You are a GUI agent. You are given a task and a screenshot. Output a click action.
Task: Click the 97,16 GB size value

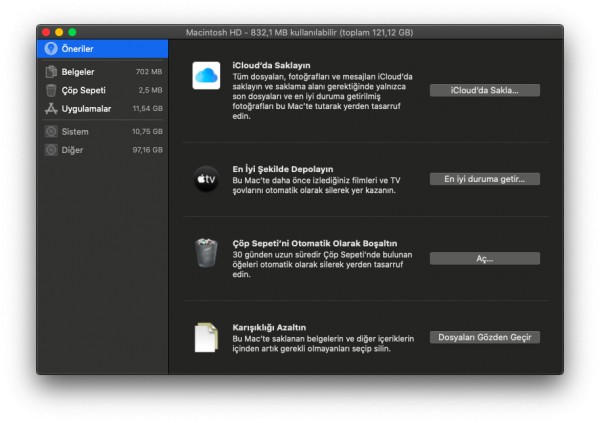click(x=148, y=150)
